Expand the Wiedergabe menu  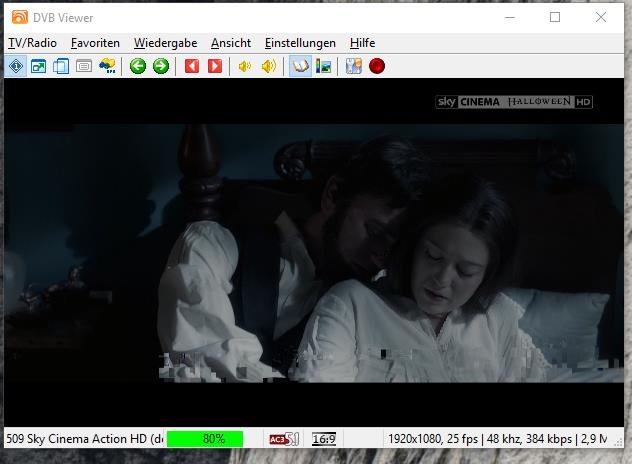pyautogui.click(x=165, y=43)
